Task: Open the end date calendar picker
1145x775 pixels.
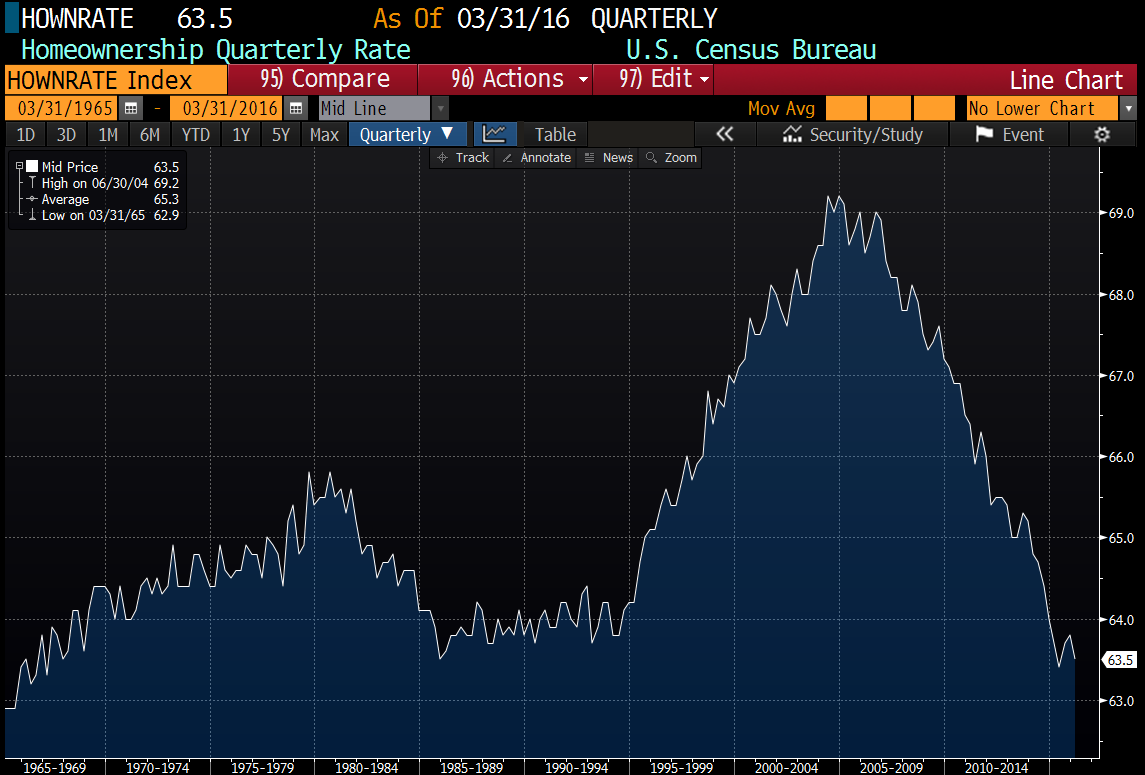Action: coord(295,109)
